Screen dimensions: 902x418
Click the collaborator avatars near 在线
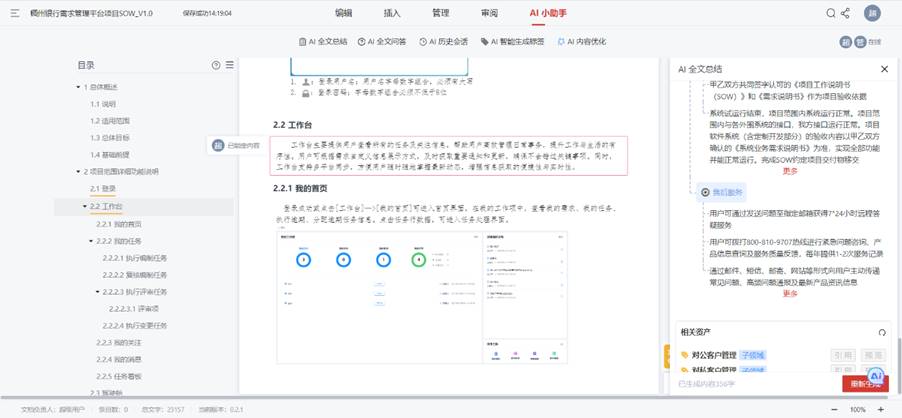click(x=853, y=42)
